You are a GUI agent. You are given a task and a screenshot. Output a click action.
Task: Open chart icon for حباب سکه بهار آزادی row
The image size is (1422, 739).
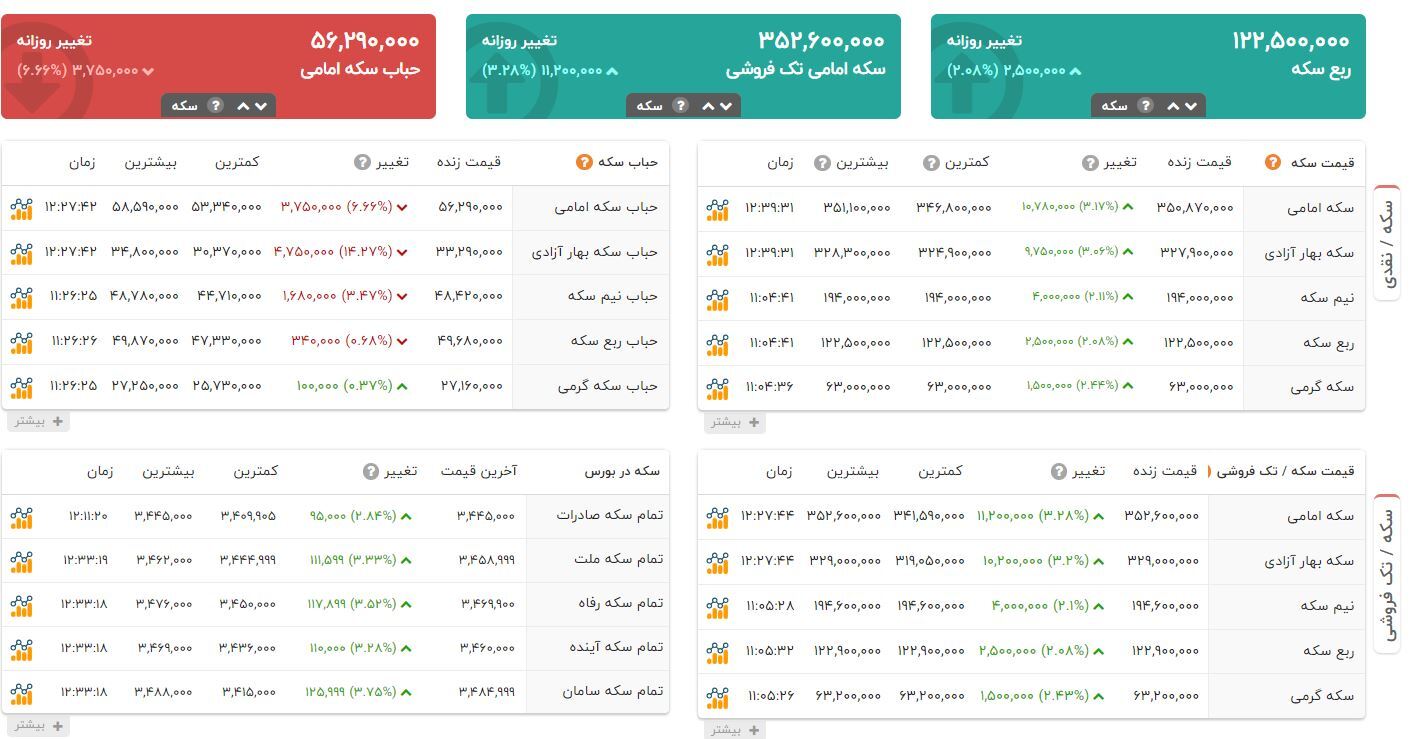tap(21, 253)
